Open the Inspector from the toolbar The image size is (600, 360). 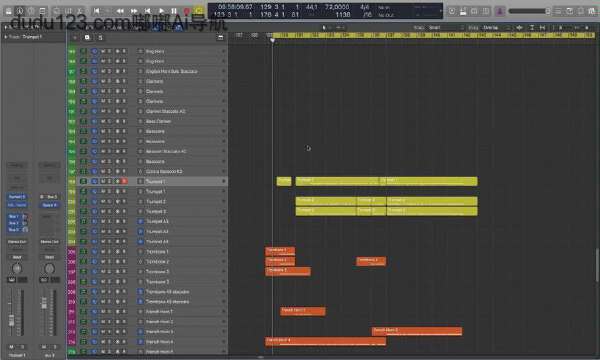coord(20,11)
